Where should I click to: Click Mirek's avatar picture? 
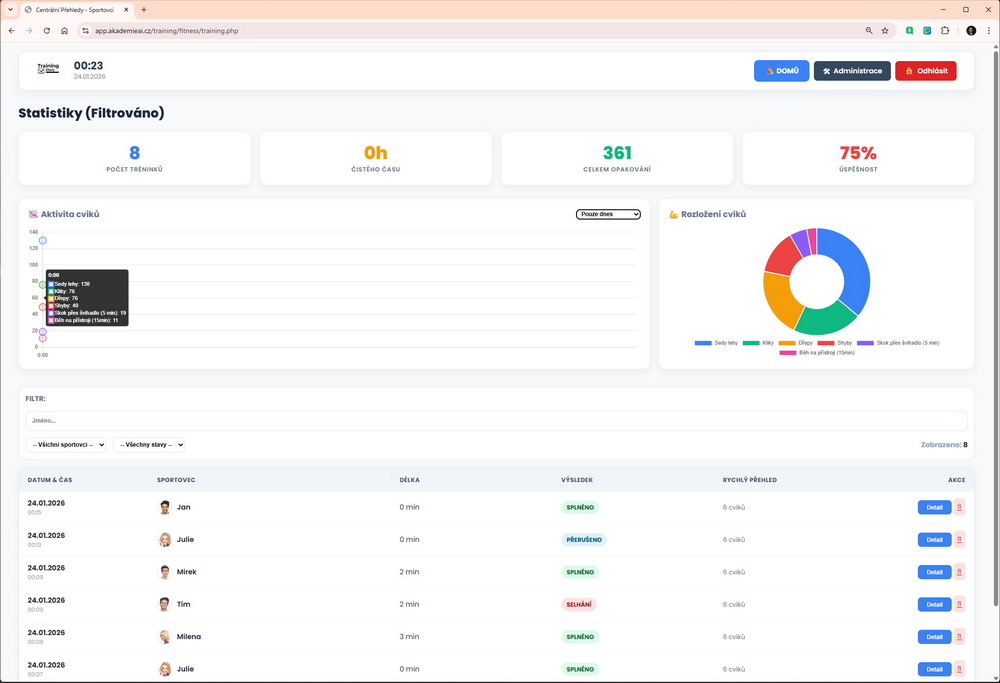tap(165, 572)
